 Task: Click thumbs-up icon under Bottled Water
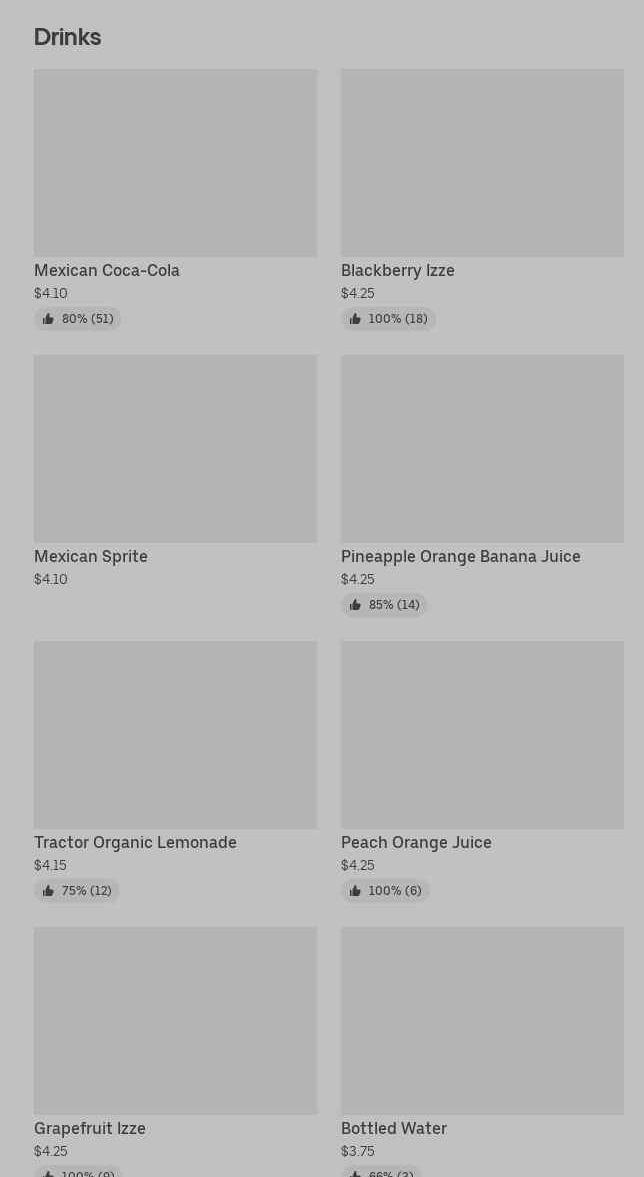(355, 1172)
